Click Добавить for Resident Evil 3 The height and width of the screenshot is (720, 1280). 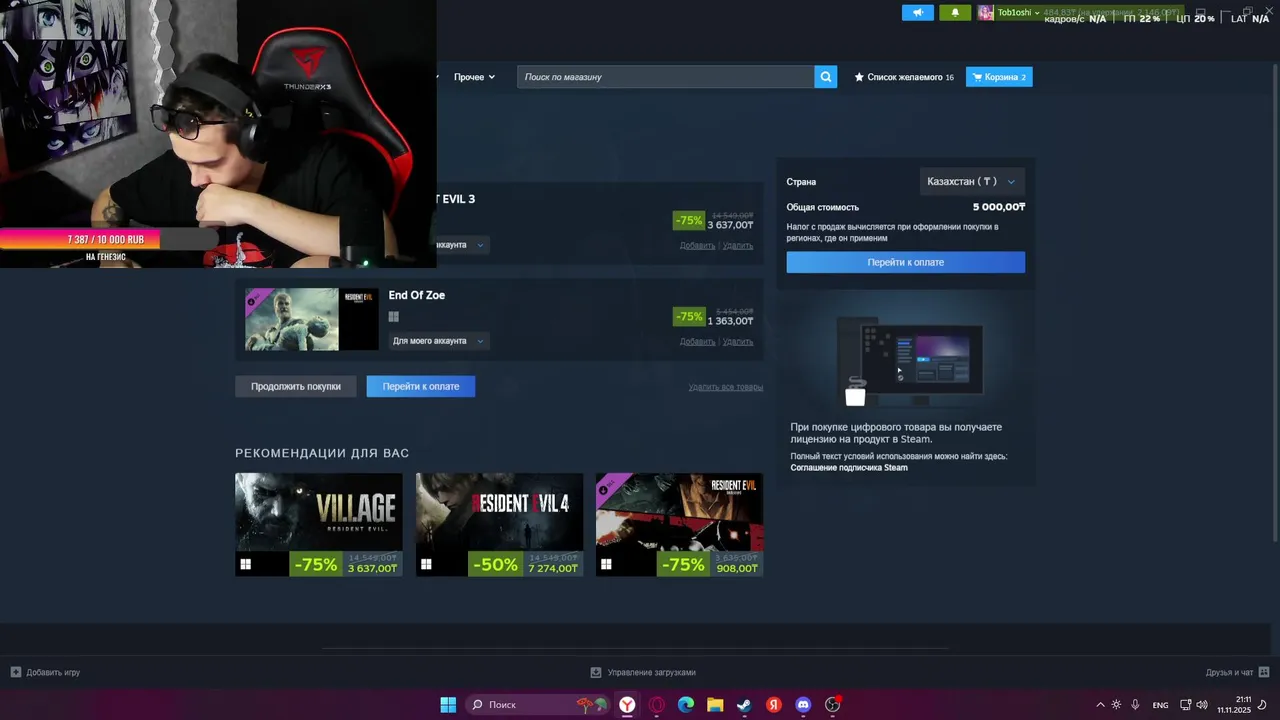[697, 245]
